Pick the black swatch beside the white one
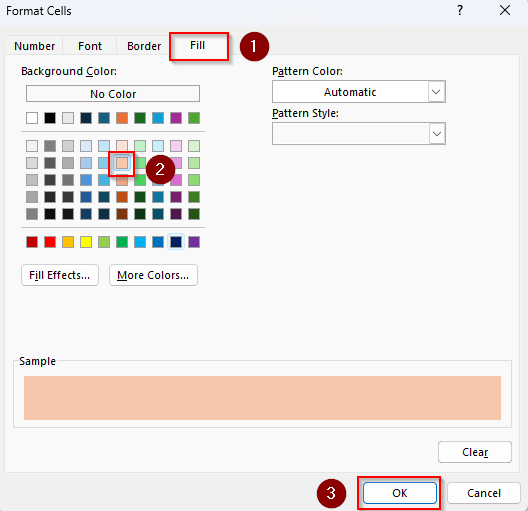528x511 pixels. 50,118
